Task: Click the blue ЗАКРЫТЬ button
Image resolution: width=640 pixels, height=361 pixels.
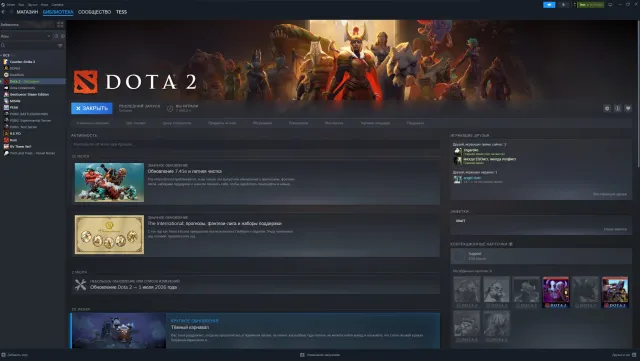Action: pyautogui.click(x=92, y=108)
